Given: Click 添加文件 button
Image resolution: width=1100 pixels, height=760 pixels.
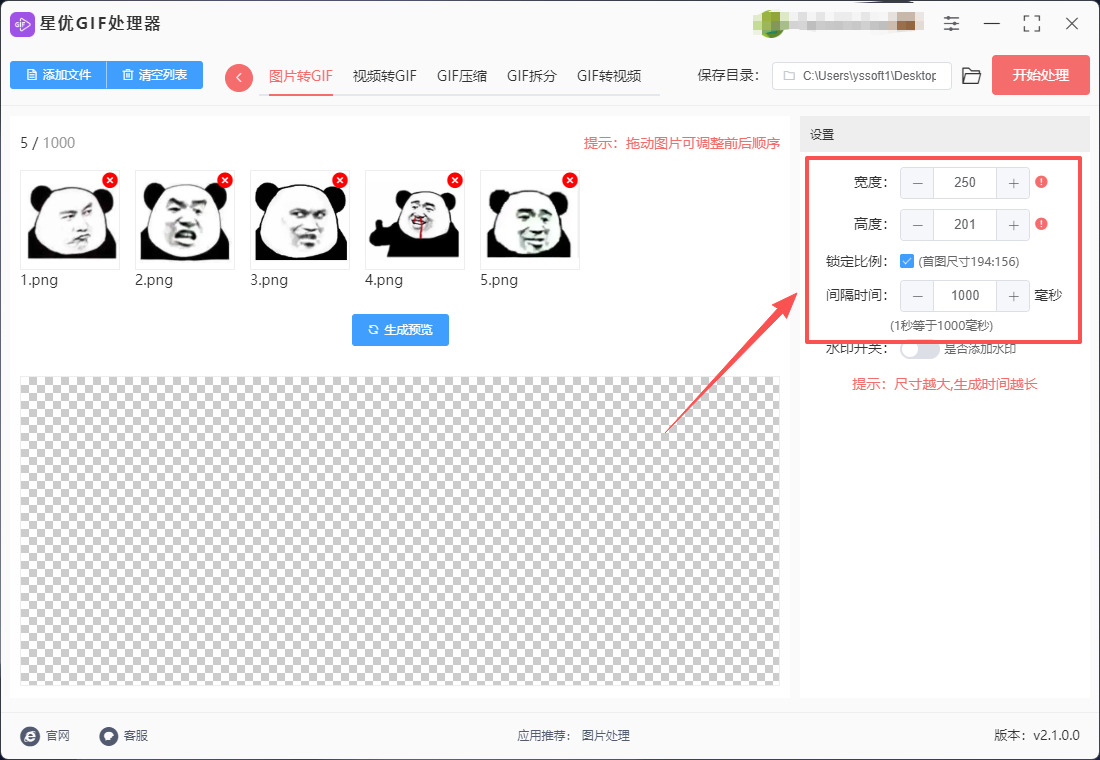Looking at the screenshot, I should click(x=58, y=75).
